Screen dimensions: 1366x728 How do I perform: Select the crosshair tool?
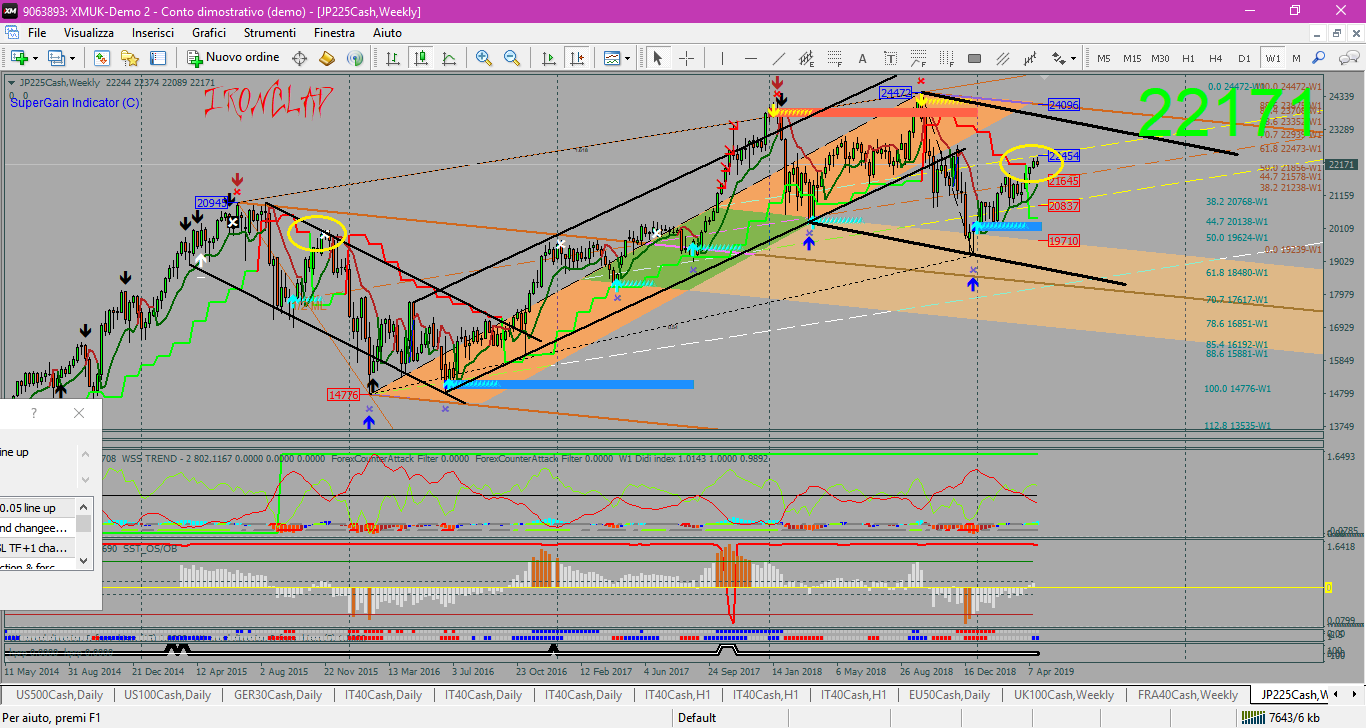(687, 58)
